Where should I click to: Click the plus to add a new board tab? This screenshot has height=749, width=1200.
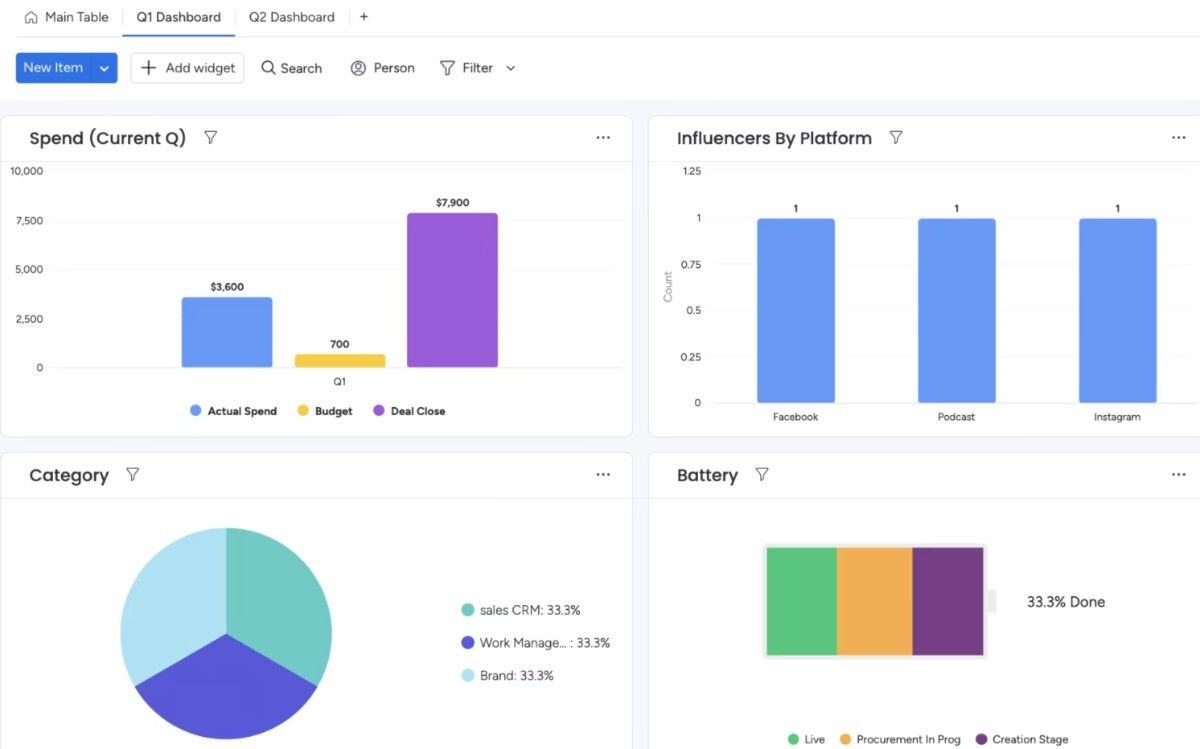point(363,16)
